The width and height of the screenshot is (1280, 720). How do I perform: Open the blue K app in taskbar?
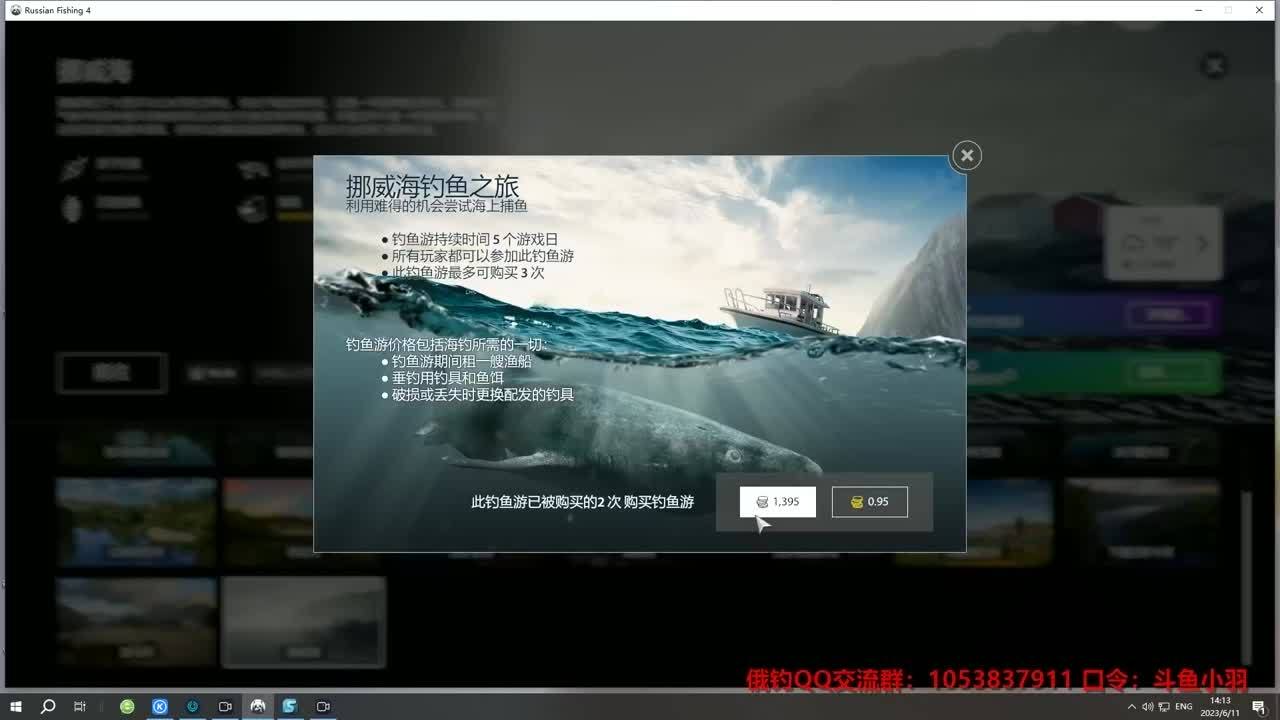(x=160, y=706)
